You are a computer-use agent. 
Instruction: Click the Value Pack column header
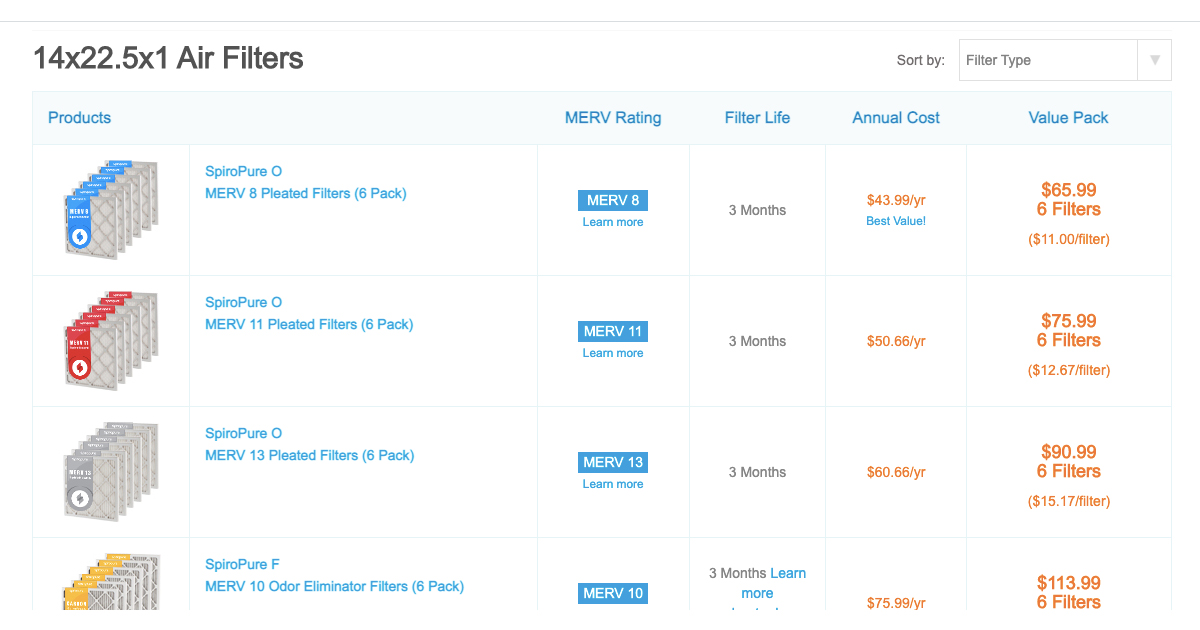1069,117
